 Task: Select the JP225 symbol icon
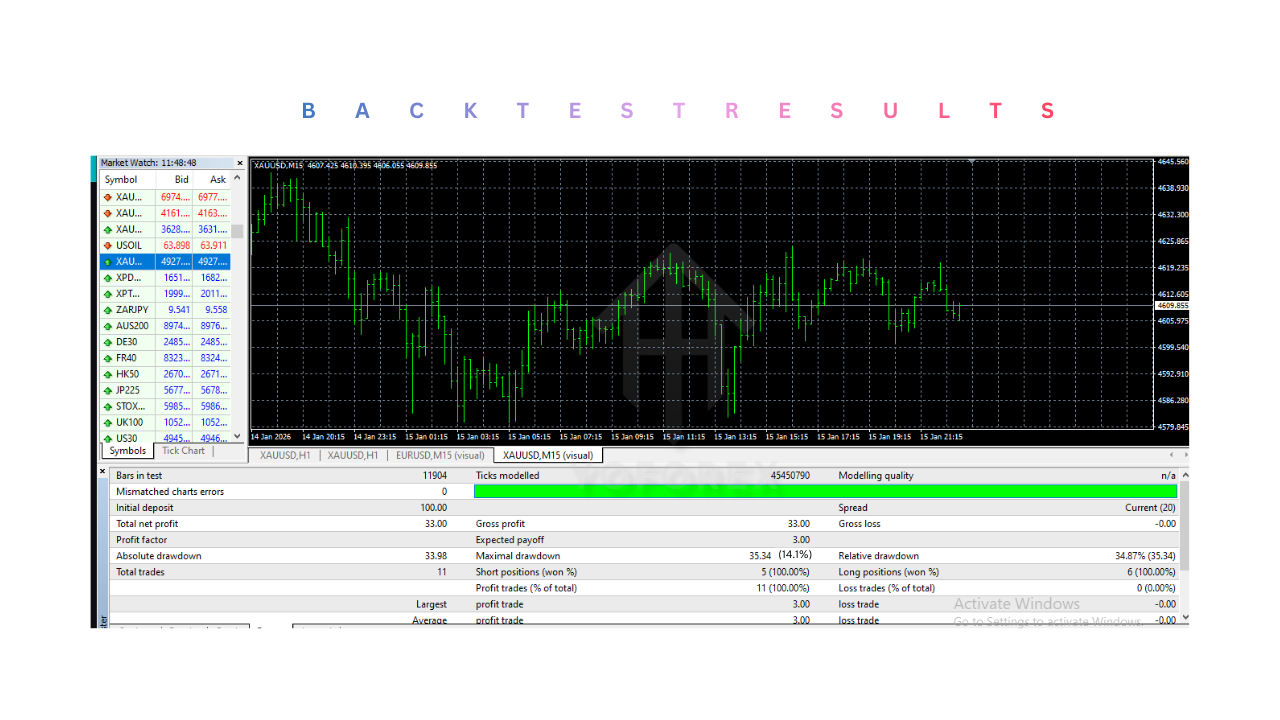(108, 390)
